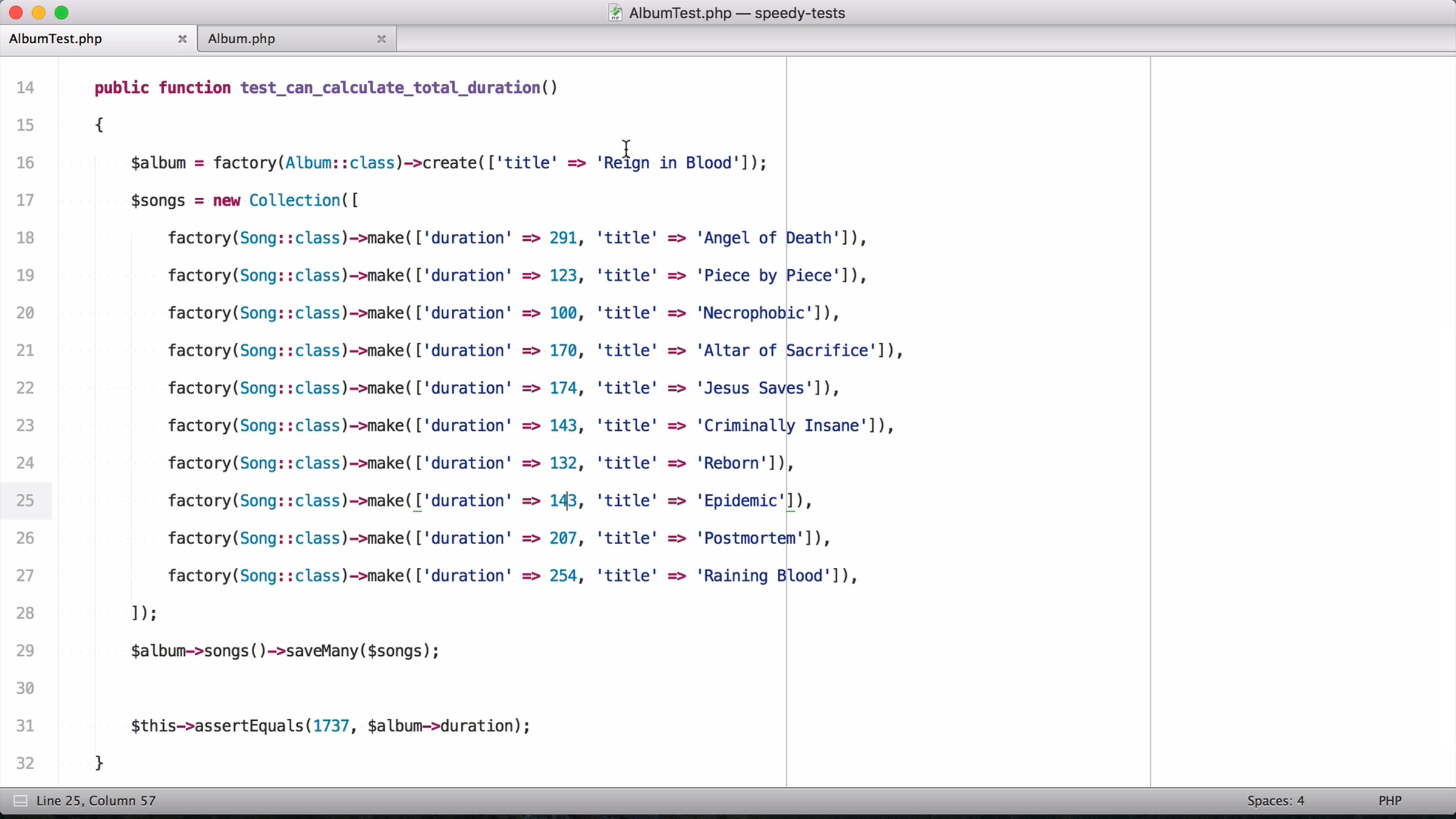This screenshot has width=1456, height=819.
Task: Close the Album.php tab
Action: 382,39
